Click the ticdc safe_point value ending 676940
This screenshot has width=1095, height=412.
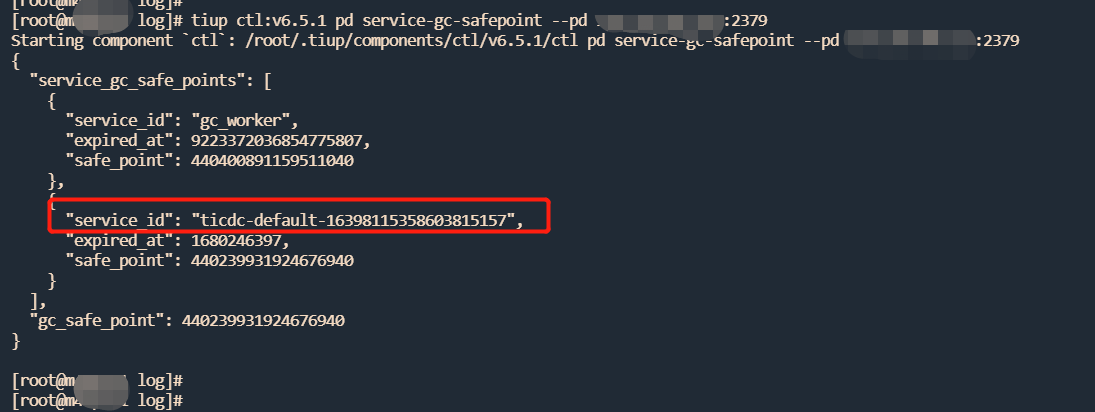point(264,260)
